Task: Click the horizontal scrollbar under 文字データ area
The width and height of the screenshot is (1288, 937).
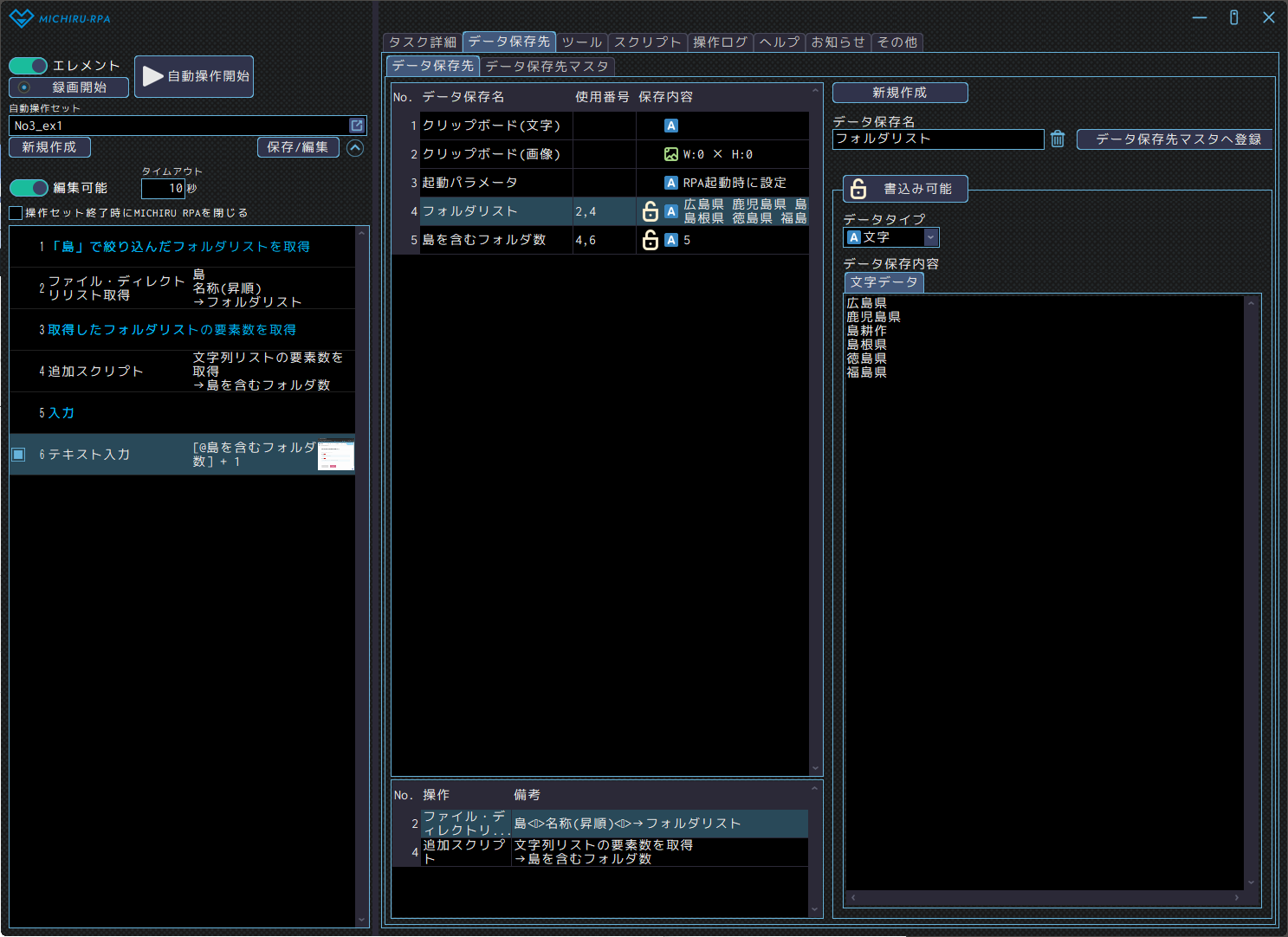Action: pos(1044,898)
